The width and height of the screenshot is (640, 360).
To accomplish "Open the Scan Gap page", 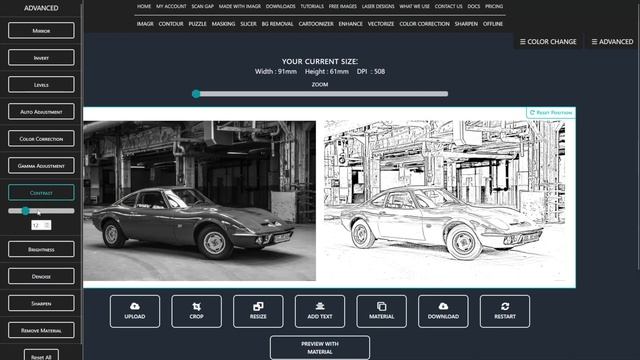I will coord(202,6).
